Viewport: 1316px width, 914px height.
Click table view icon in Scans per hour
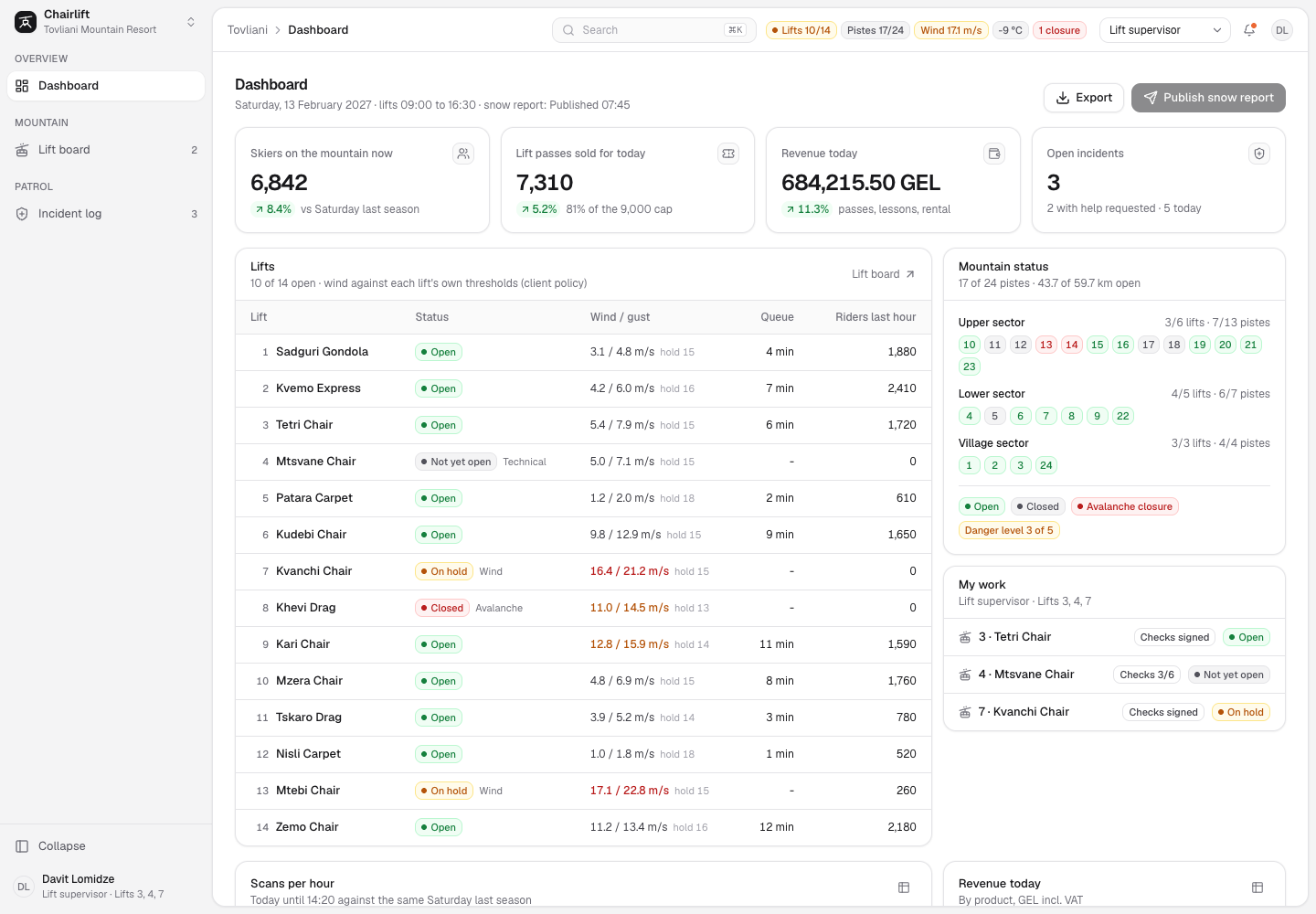point(904,887)
